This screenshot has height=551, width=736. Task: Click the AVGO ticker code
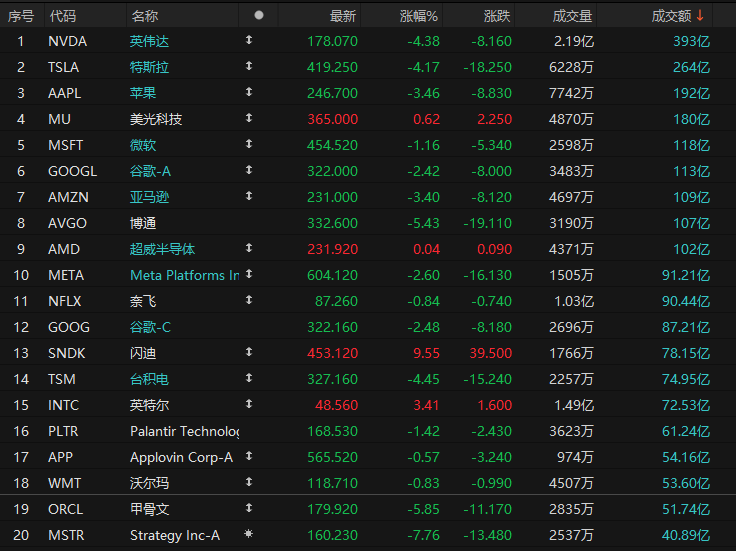tap(68, 223)
